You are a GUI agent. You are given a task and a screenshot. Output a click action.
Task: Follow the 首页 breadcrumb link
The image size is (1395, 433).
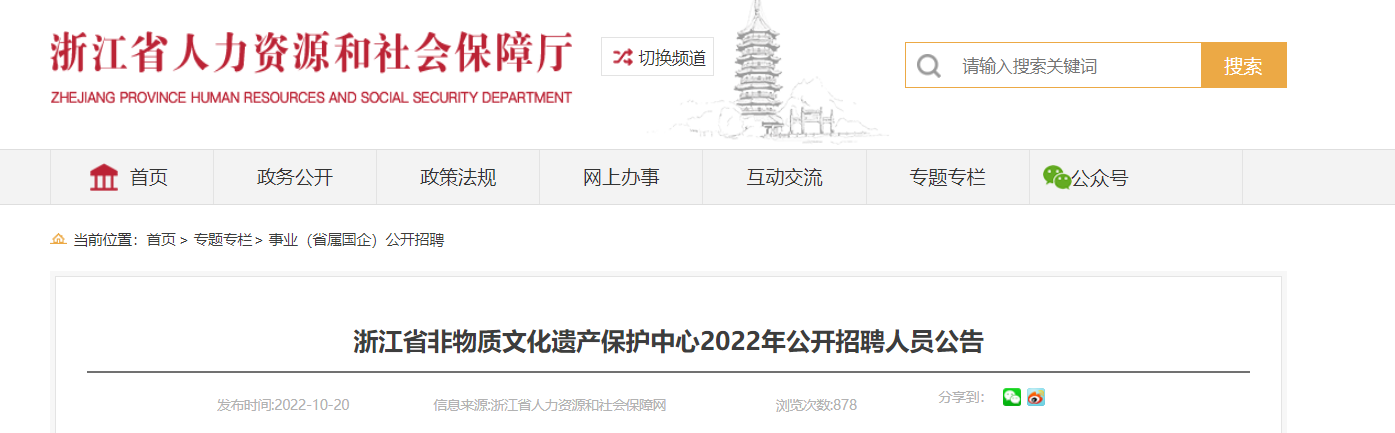click(161, 240)
